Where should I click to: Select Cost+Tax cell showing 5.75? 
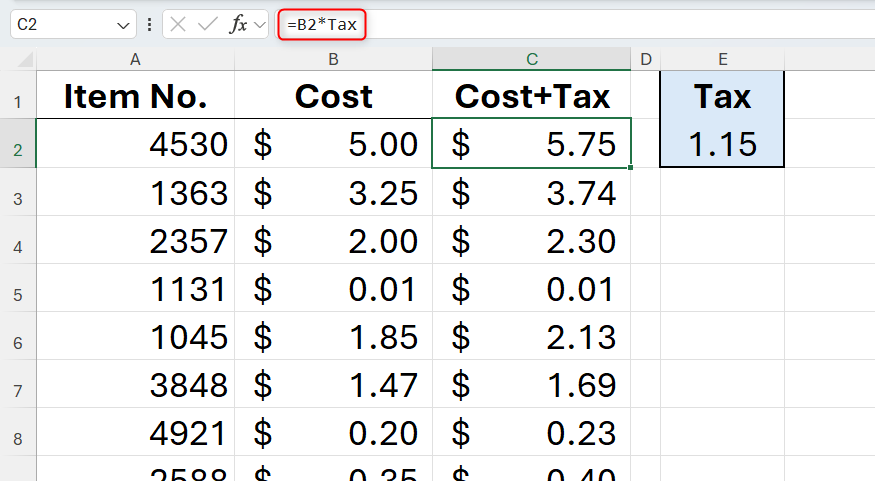tap(531, 143)
